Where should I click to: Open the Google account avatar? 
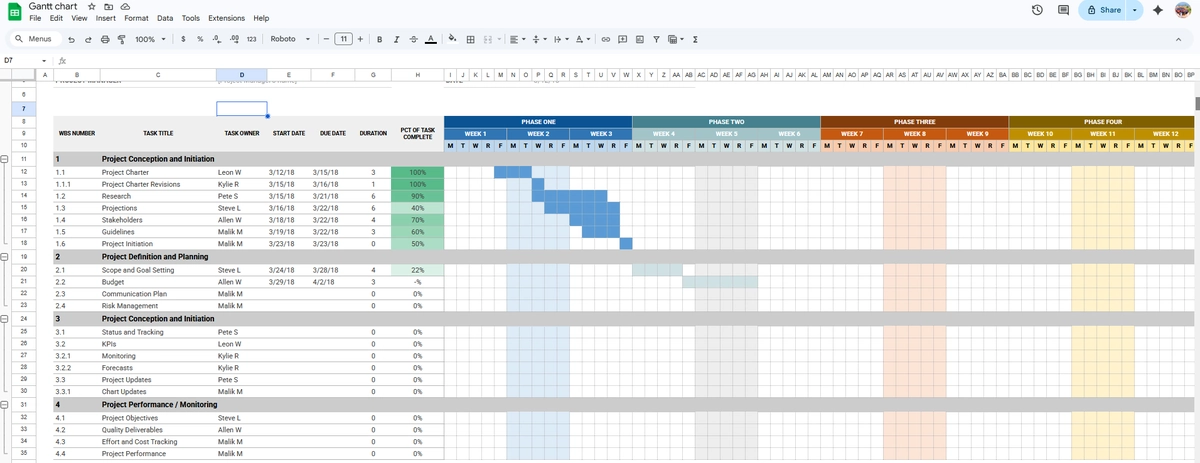[1183, 10]
